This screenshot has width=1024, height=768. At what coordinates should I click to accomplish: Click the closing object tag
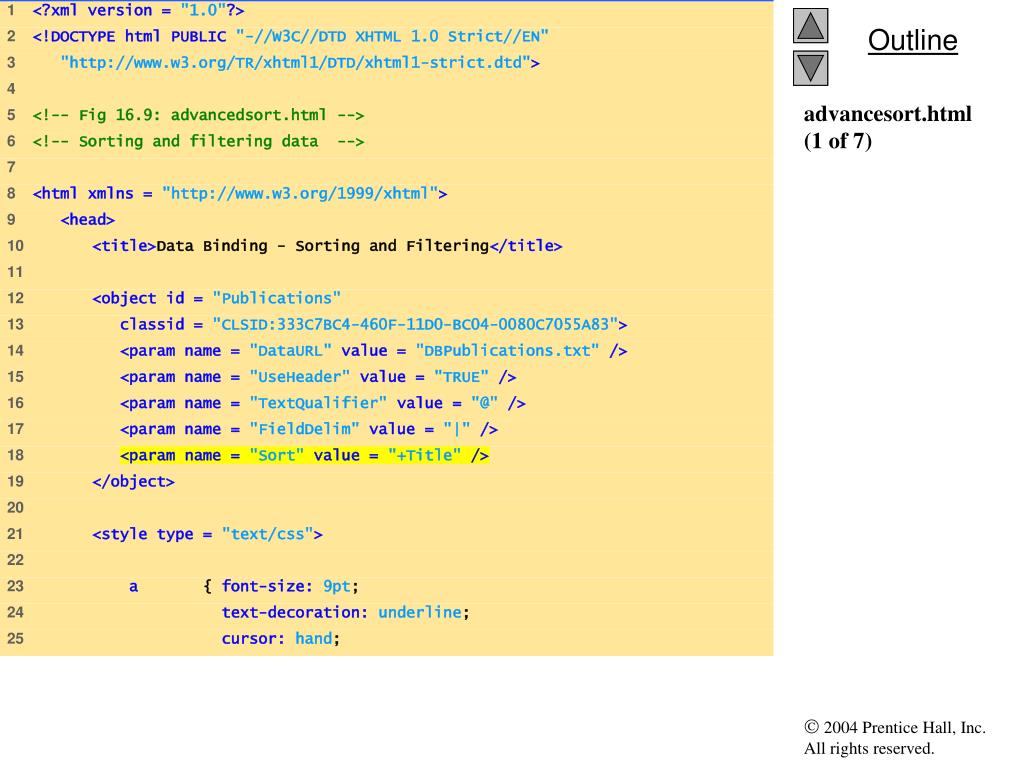coord(133,481)
